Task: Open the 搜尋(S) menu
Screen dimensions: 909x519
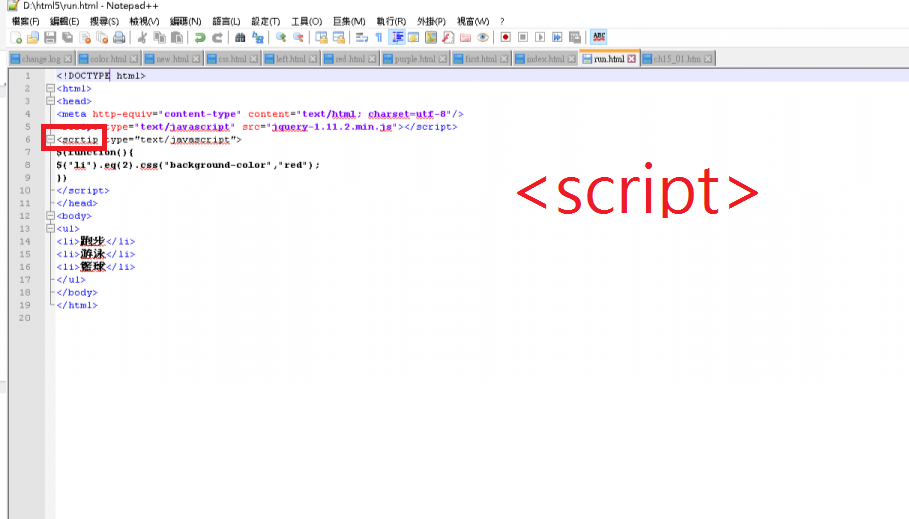Action: coord(104,21)
